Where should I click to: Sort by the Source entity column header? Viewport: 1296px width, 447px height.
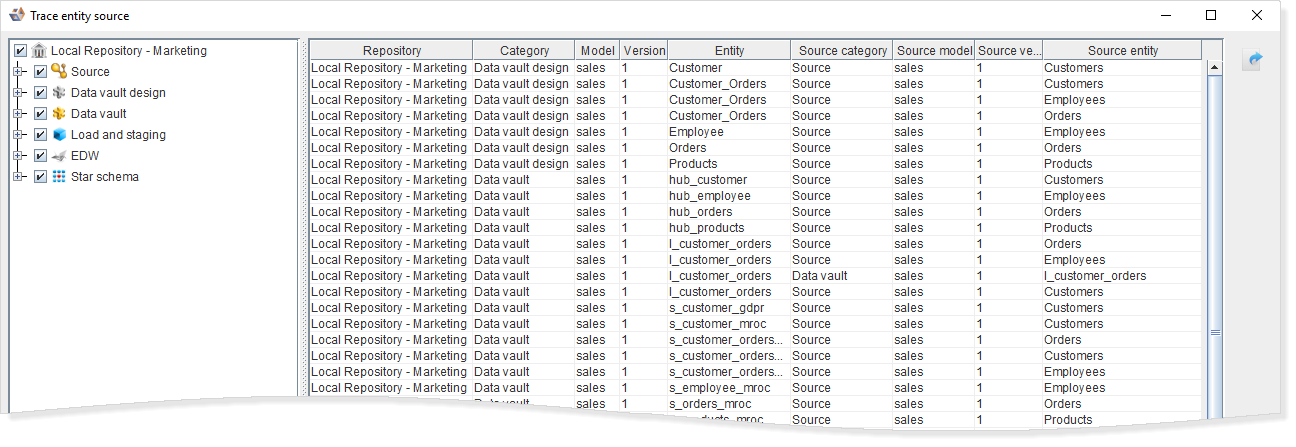[x=1122, y=51]
